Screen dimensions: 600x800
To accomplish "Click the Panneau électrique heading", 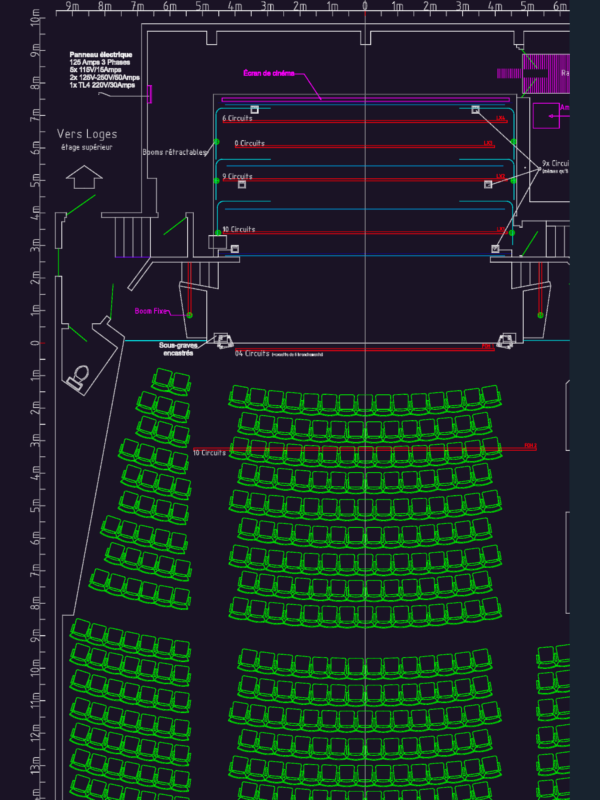I will coord(101,55).
